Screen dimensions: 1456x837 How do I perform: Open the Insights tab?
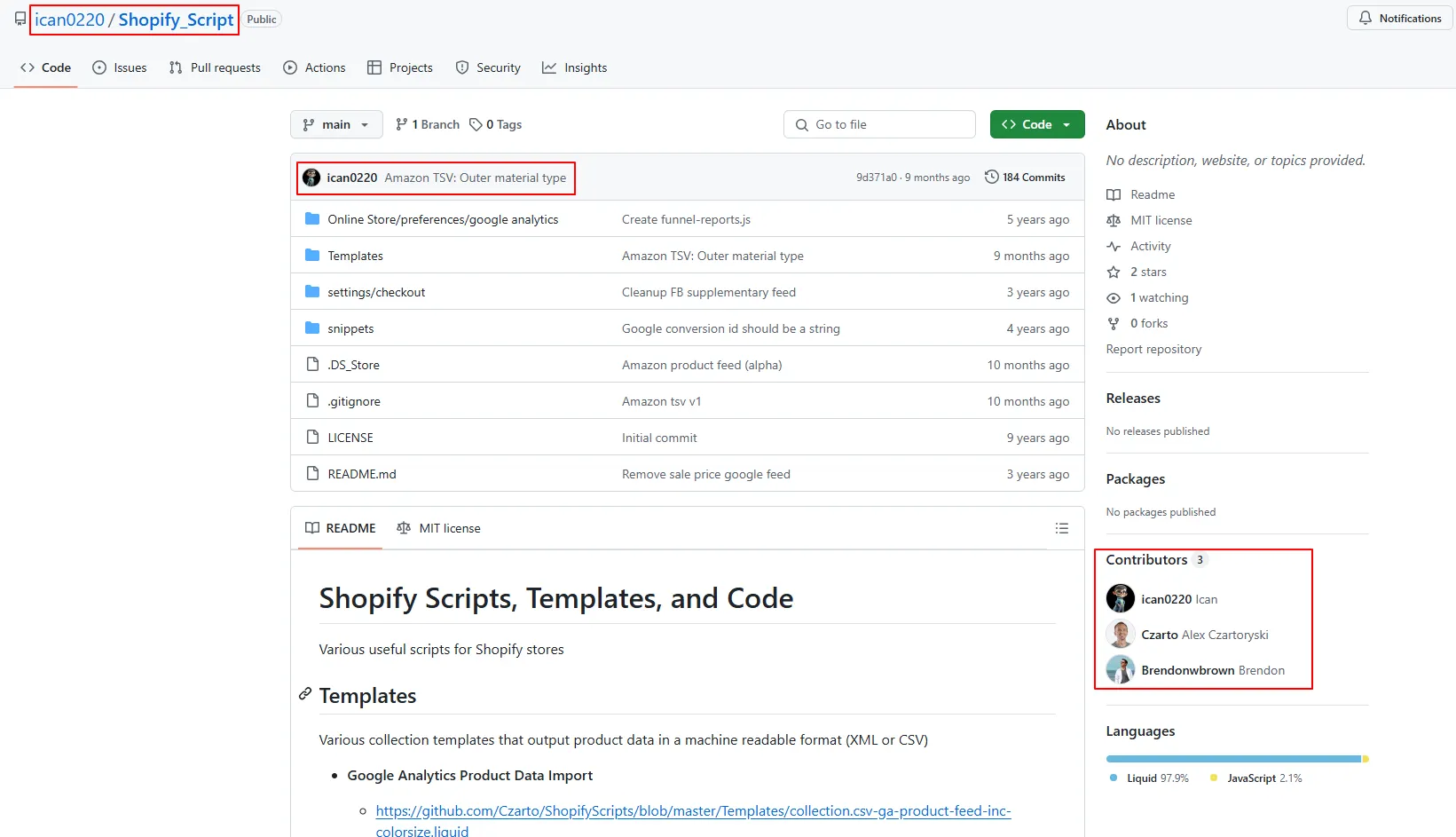575,67
